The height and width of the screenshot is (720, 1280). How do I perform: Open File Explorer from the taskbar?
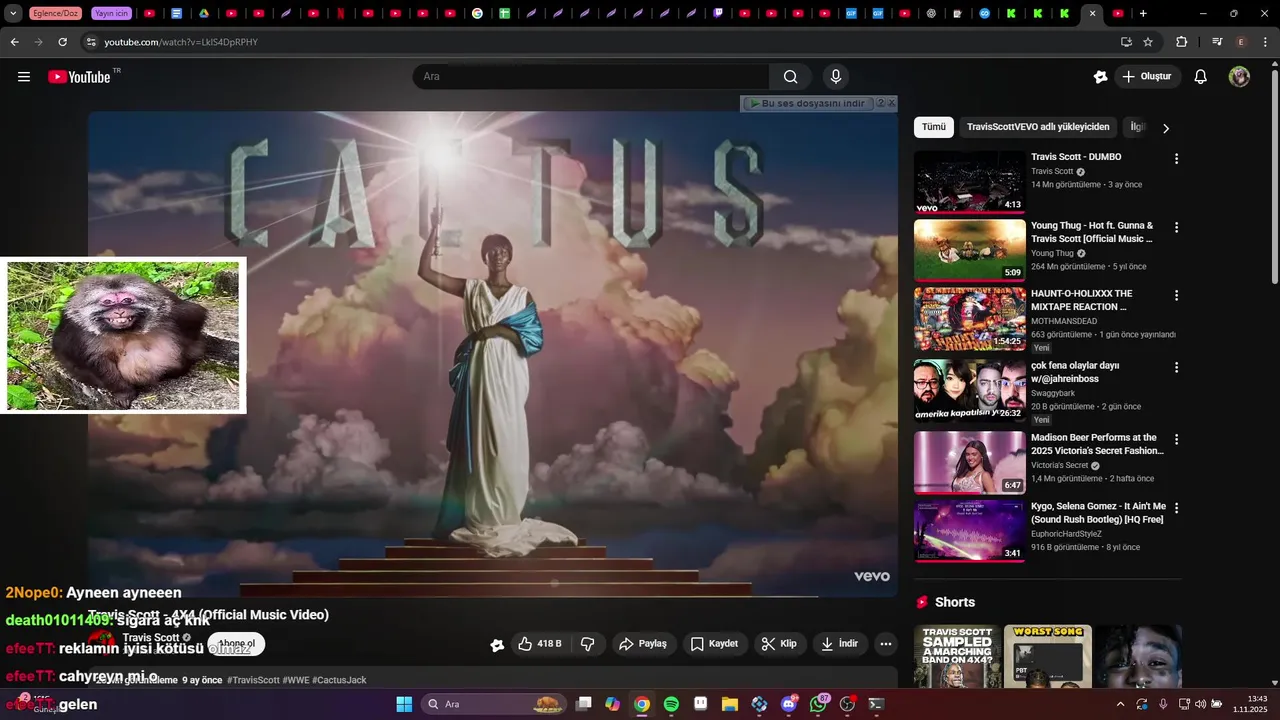[730, 704]
